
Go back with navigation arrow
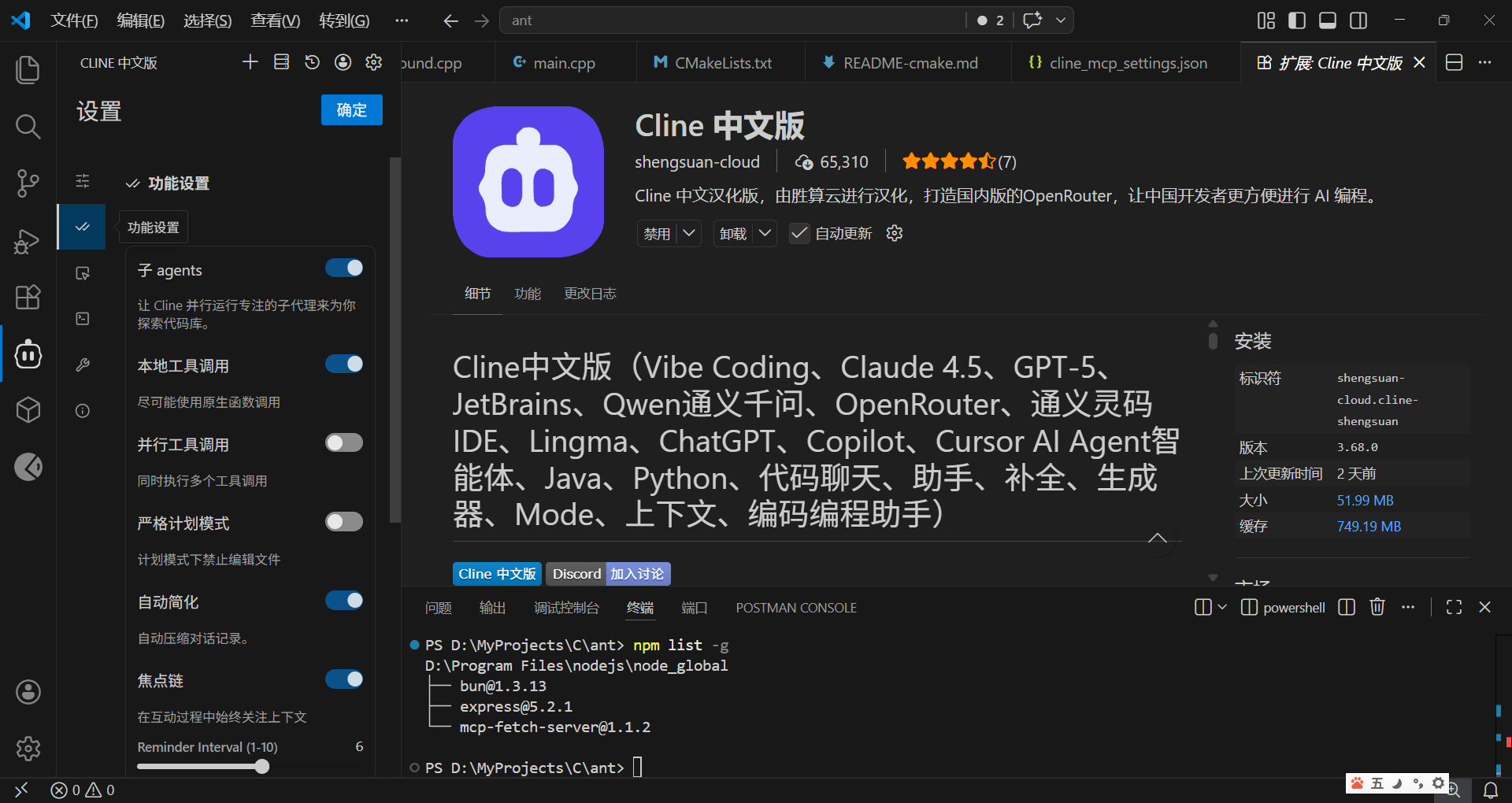coord(450,21)
